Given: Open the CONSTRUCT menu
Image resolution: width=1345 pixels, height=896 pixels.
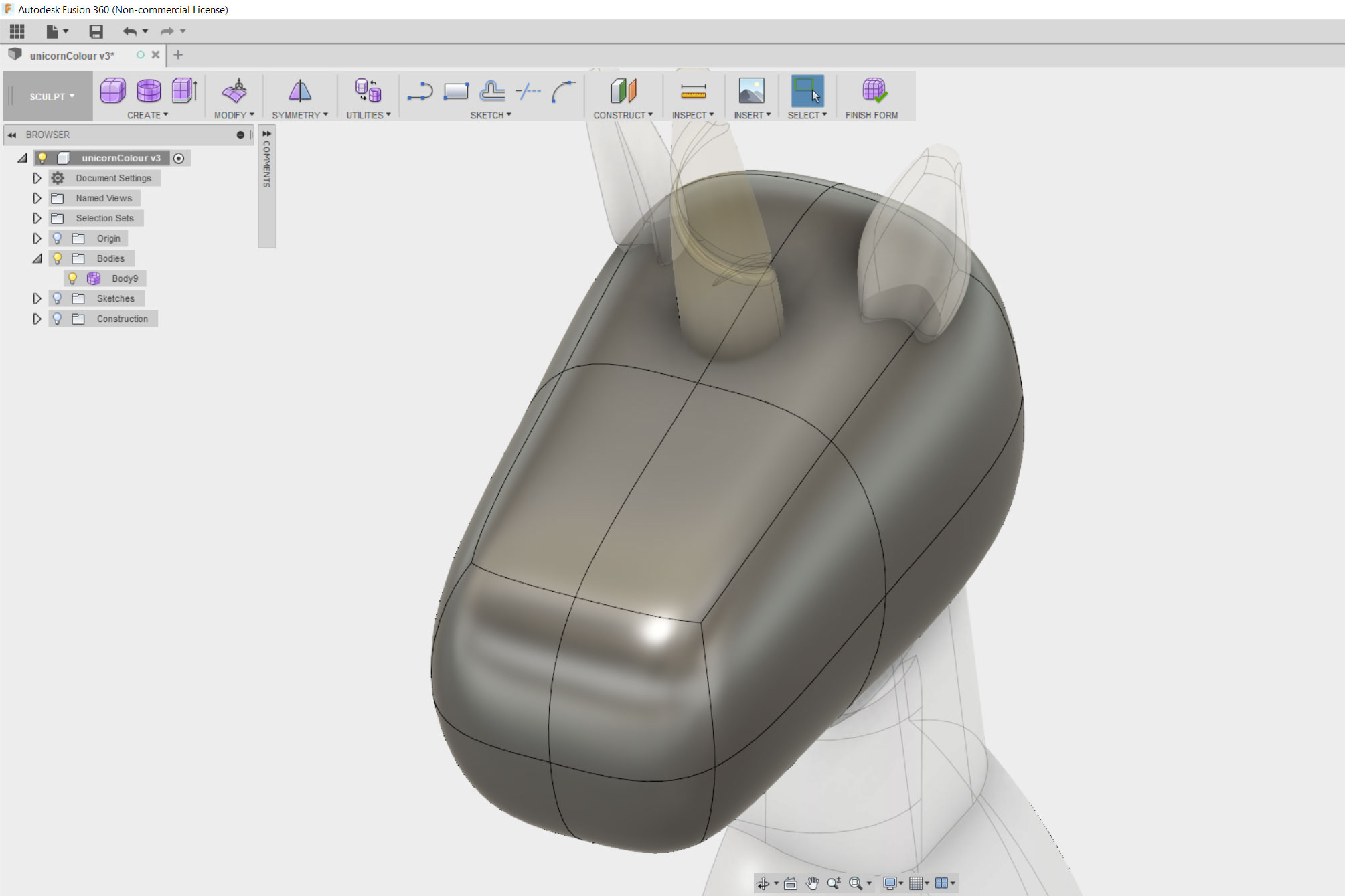Looking at the screenshot, I should point(623,115).
